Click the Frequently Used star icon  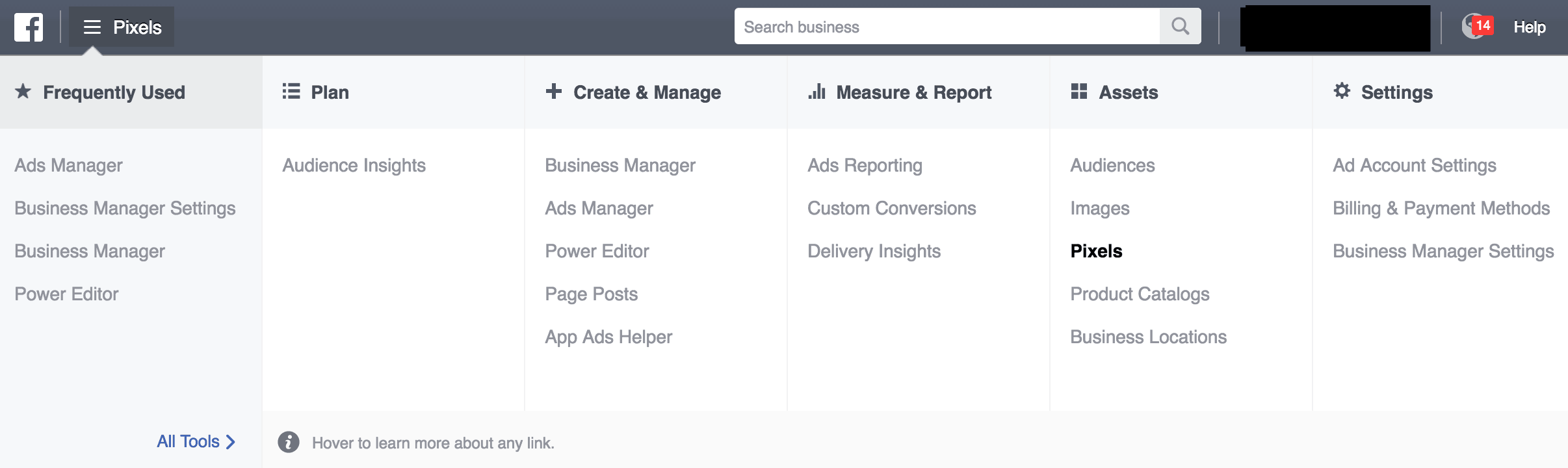23,92
